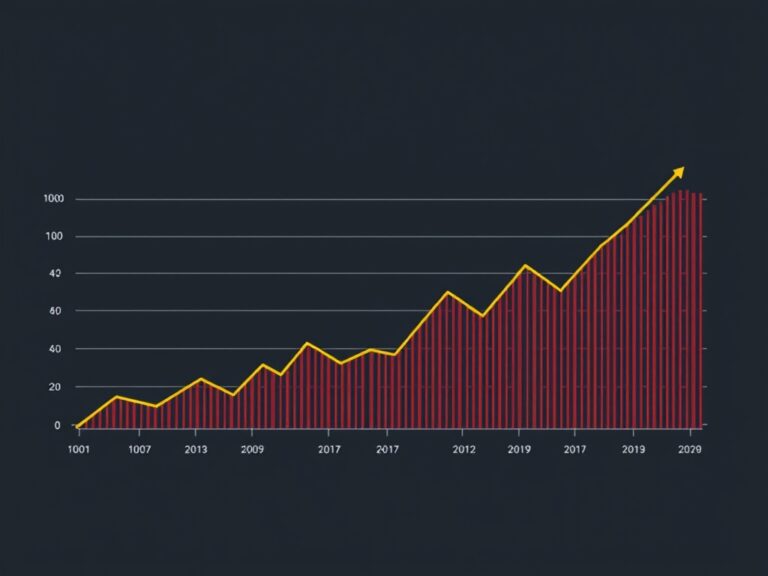Click the 1000 y-axis label

pos(54,199)
